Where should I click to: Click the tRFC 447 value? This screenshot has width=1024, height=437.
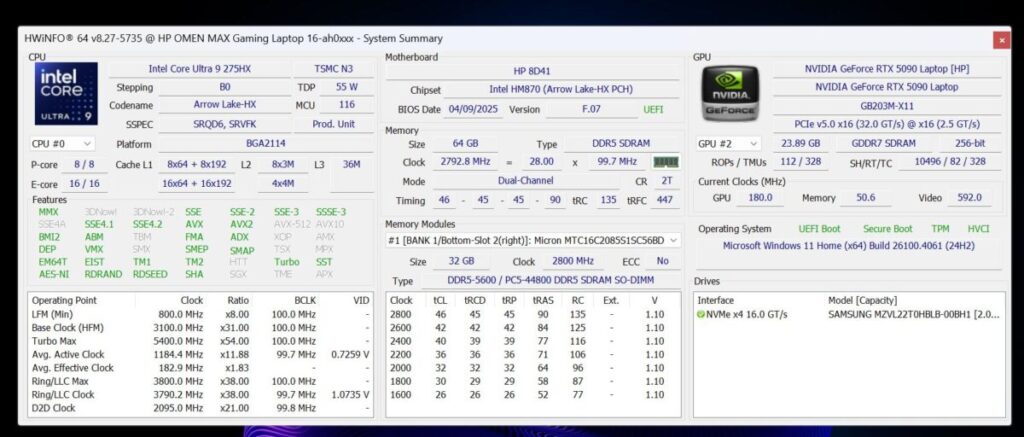[x=665, y=200]
